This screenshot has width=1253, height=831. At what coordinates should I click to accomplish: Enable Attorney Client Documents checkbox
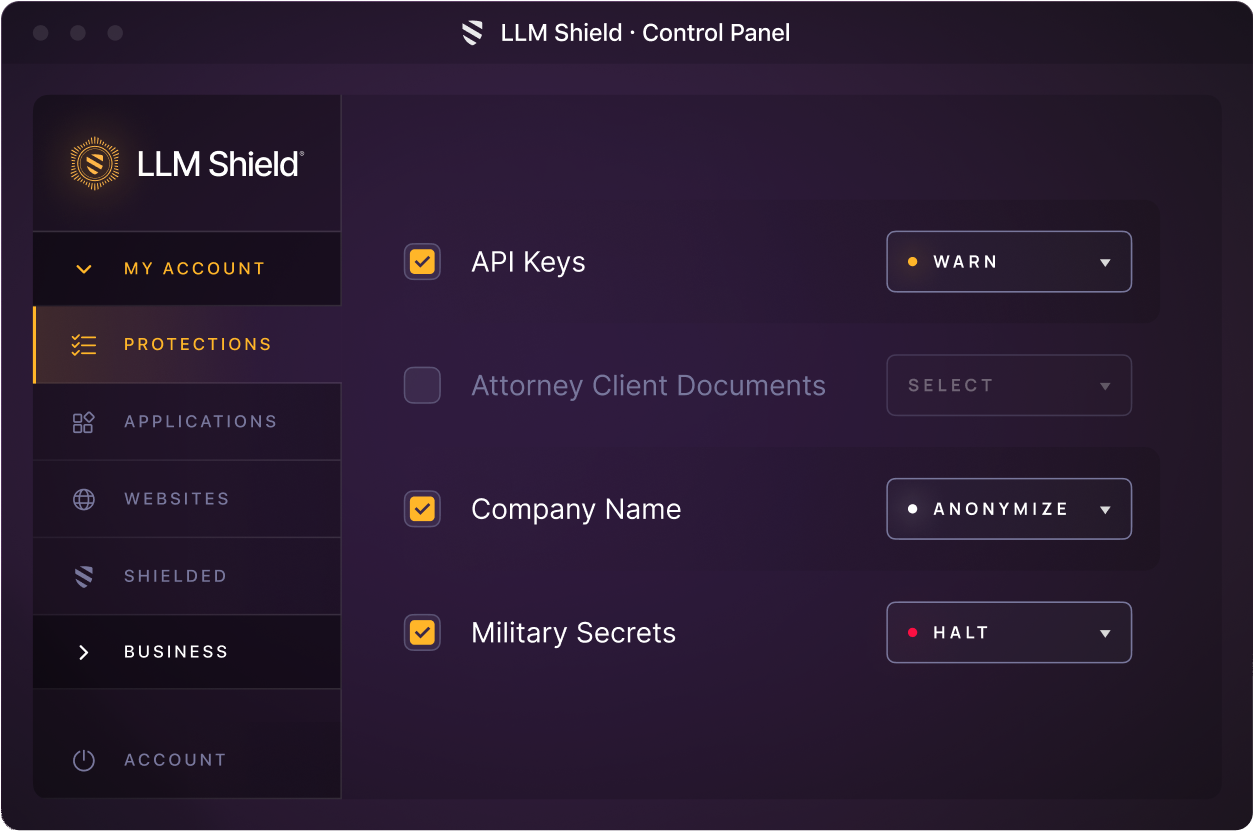pos(422,385)
